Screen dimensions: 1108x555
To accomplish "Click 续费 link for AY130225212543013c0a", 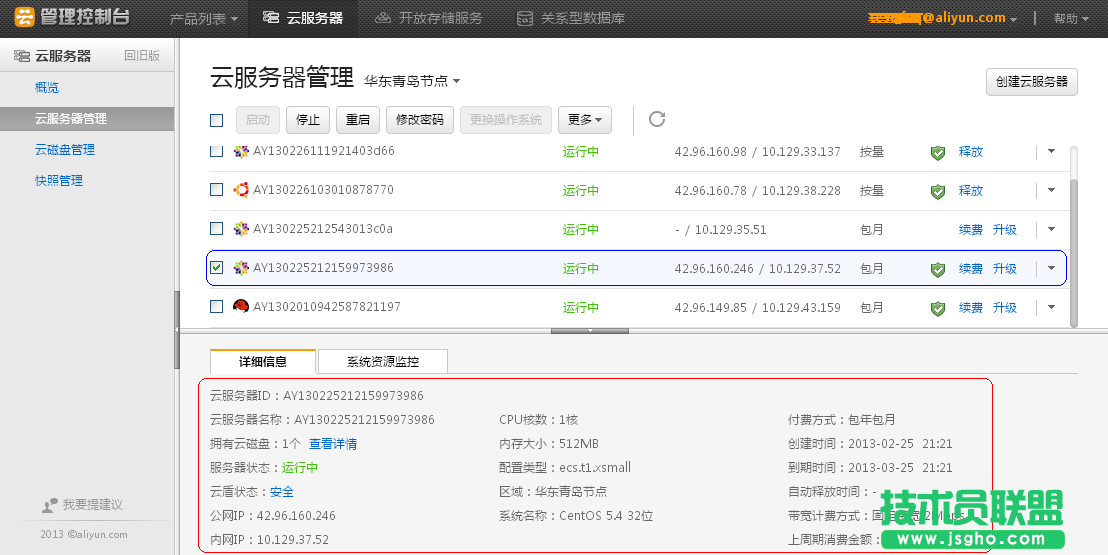I will [970, 229].
